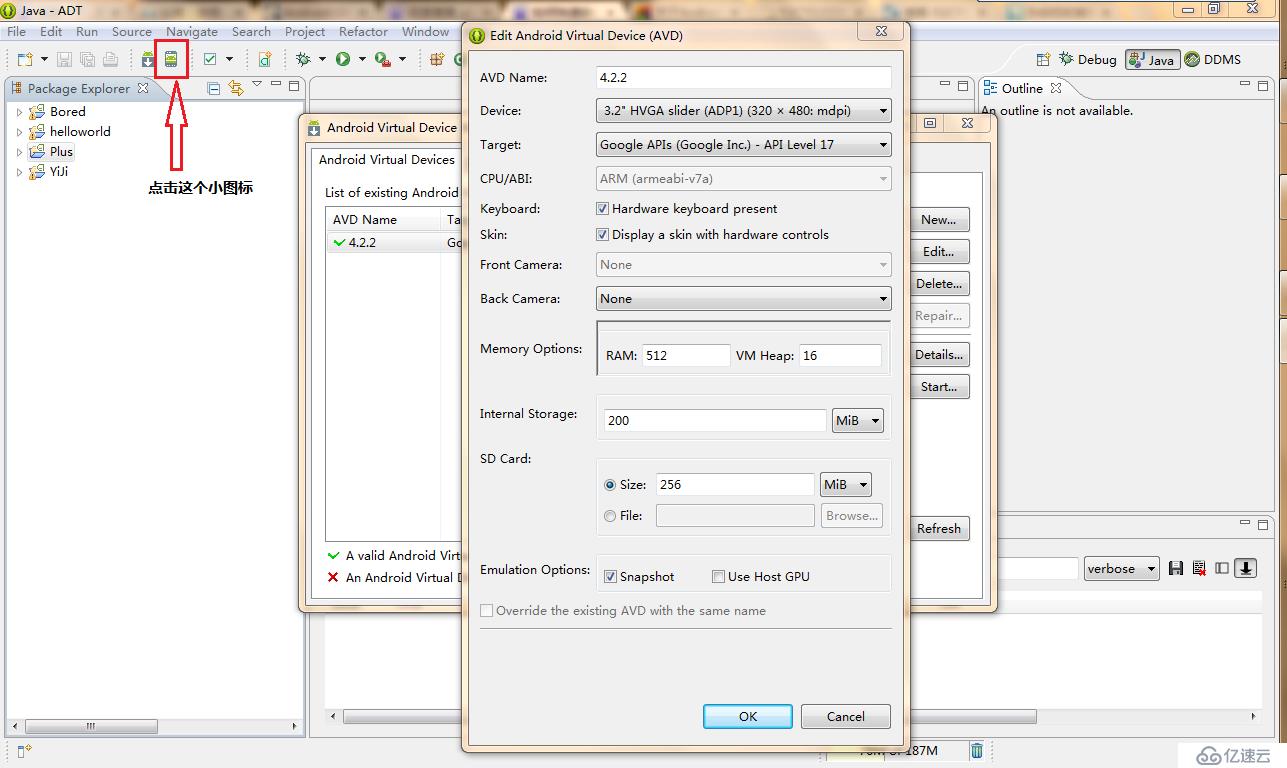The image size is (1287, 768).
Task: Uncheck the Snapshot emulation option
Action: (611, 577)
